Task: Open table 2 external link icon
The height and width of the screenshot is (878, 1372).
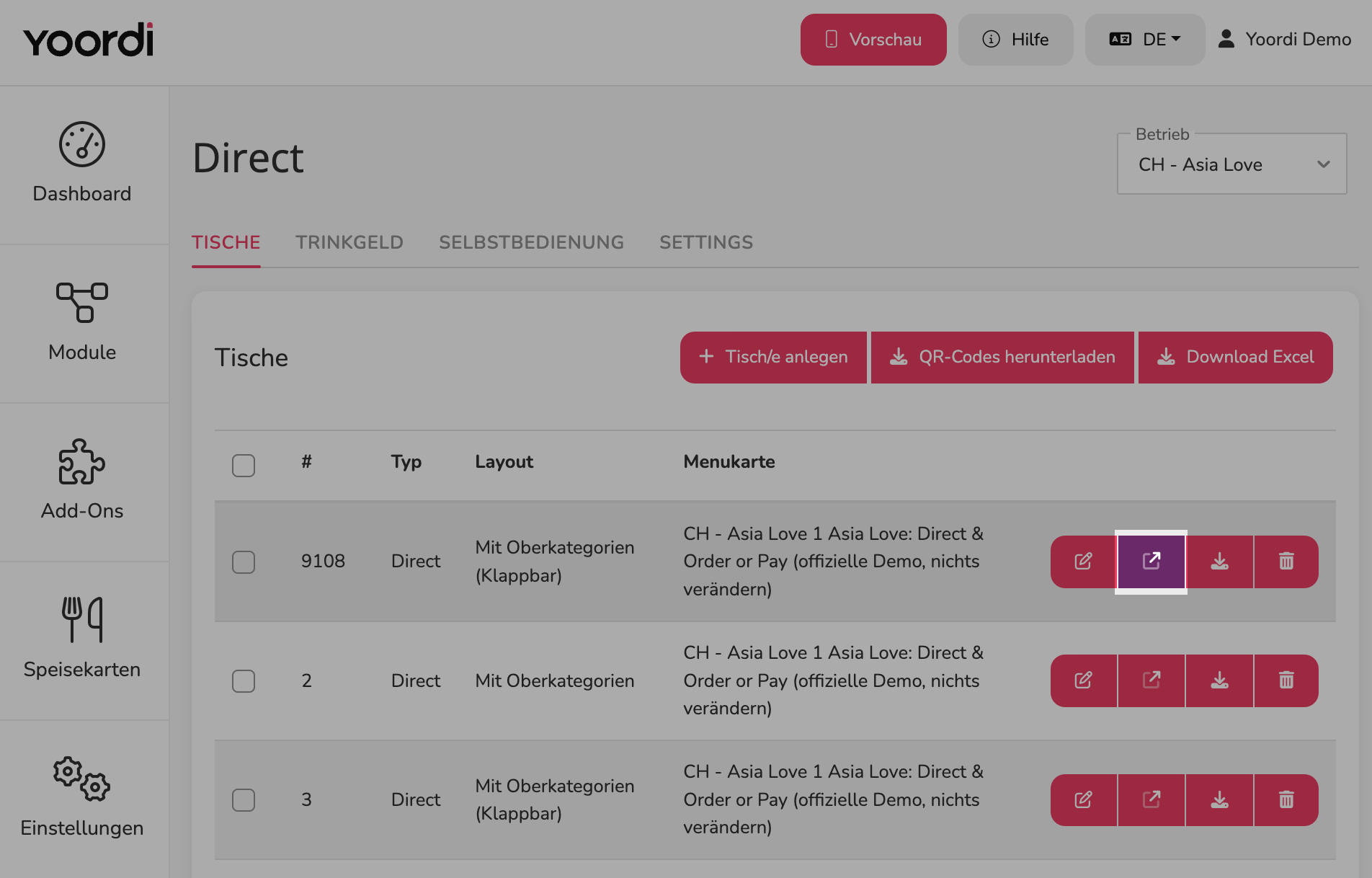Action: (1151, 680)
